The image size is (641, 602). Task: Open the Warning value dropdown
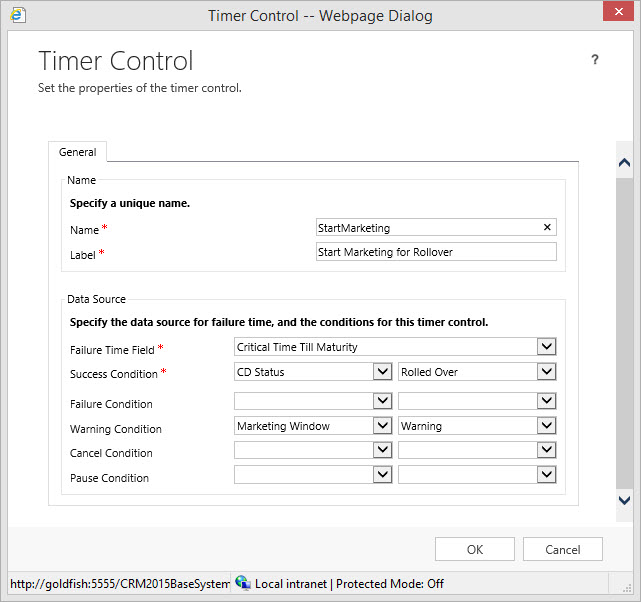(x=546, y=426)
